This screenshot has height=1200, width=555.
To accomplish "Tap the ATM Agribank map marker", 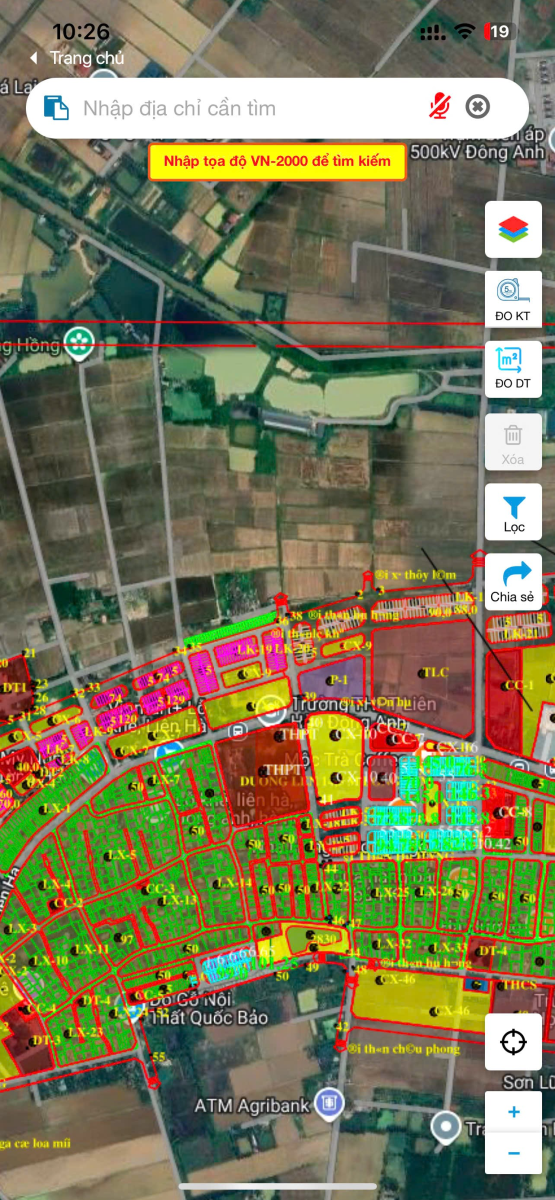I will 327,1104.
